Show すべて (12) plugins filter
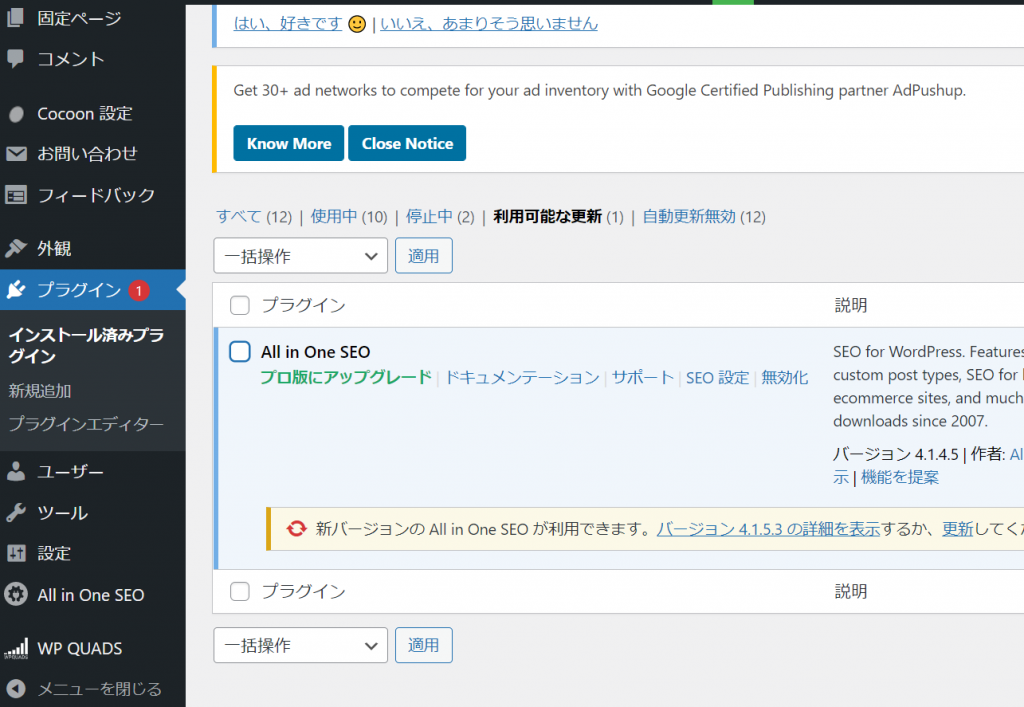This screenshot has height=707, width=1024. click(x=254, y=216)
